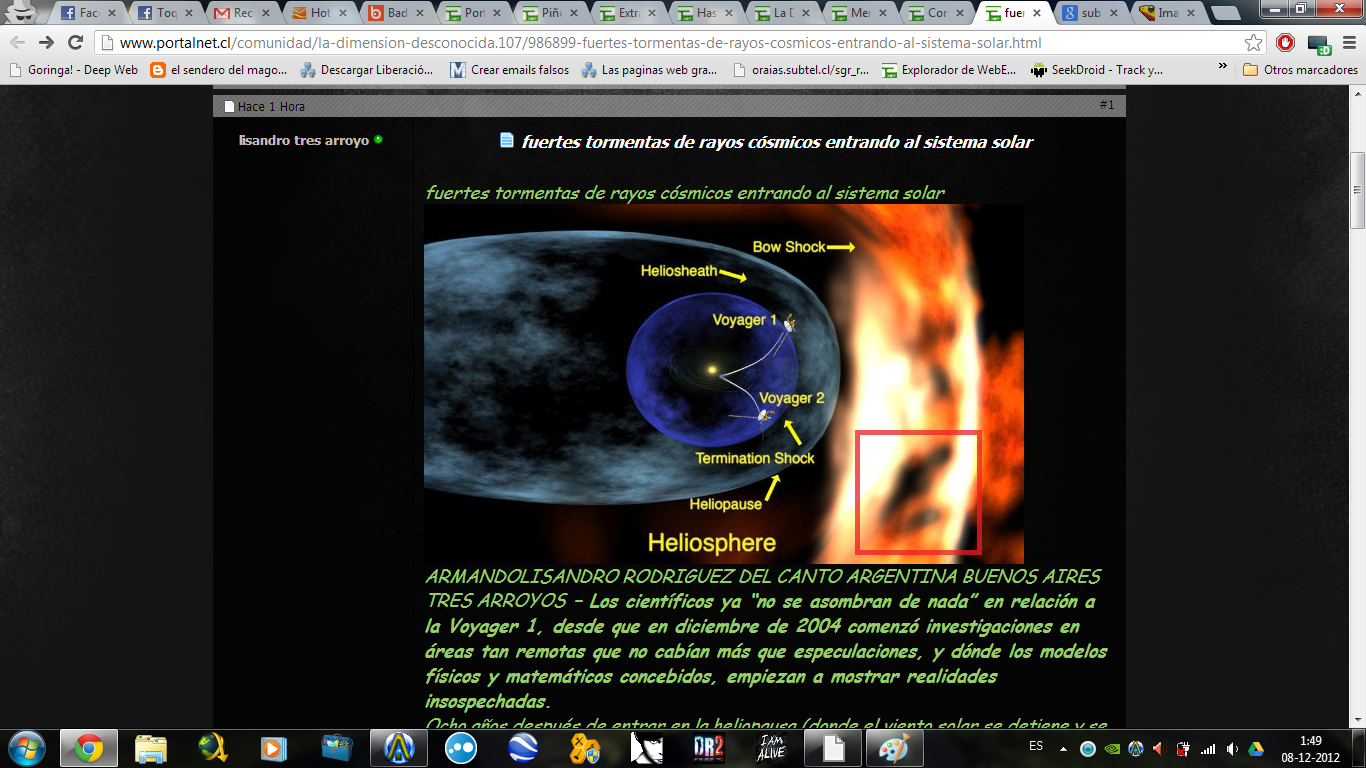Open the Crear emails falsos bookmark
This screenshot has height=768, width=1366.
(x=510, y=70)
